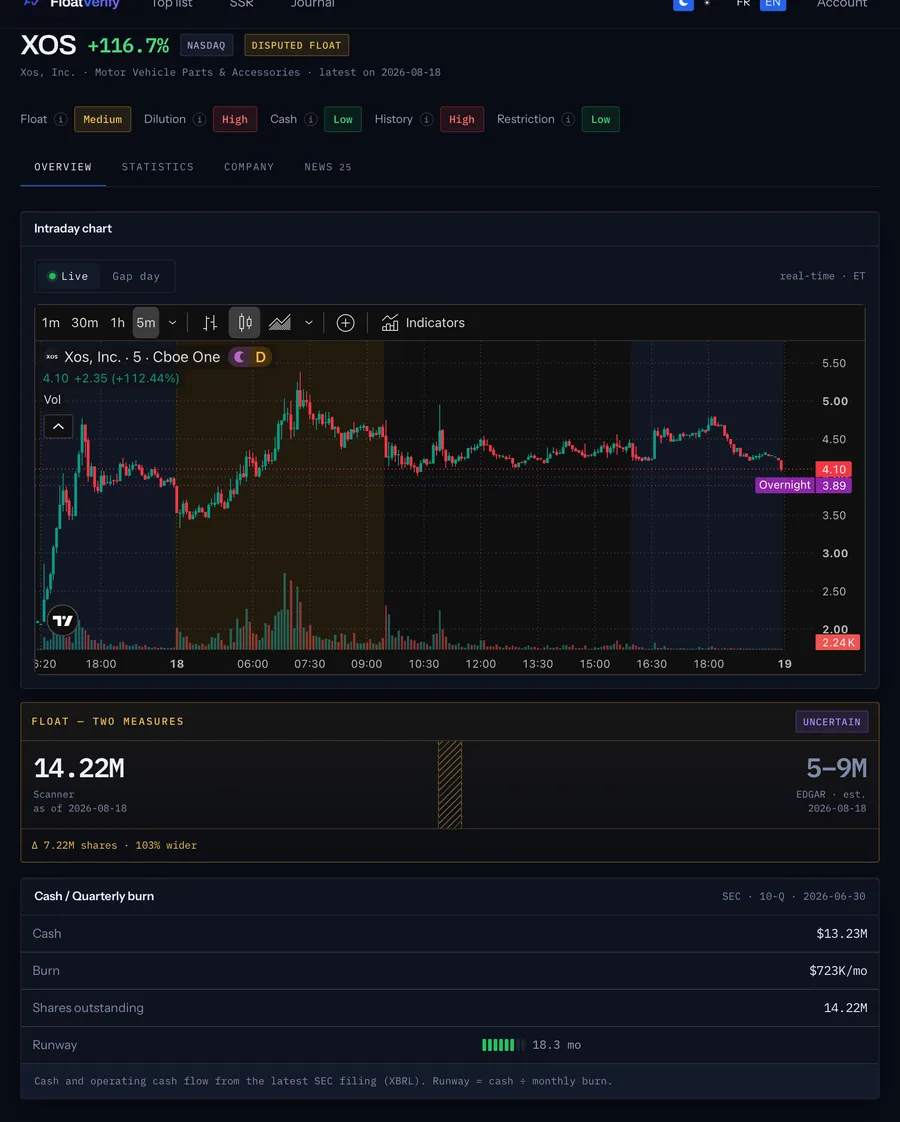Select the 5m chart interval
This screenshot has height=1122, width=900.
coord(146,323)
